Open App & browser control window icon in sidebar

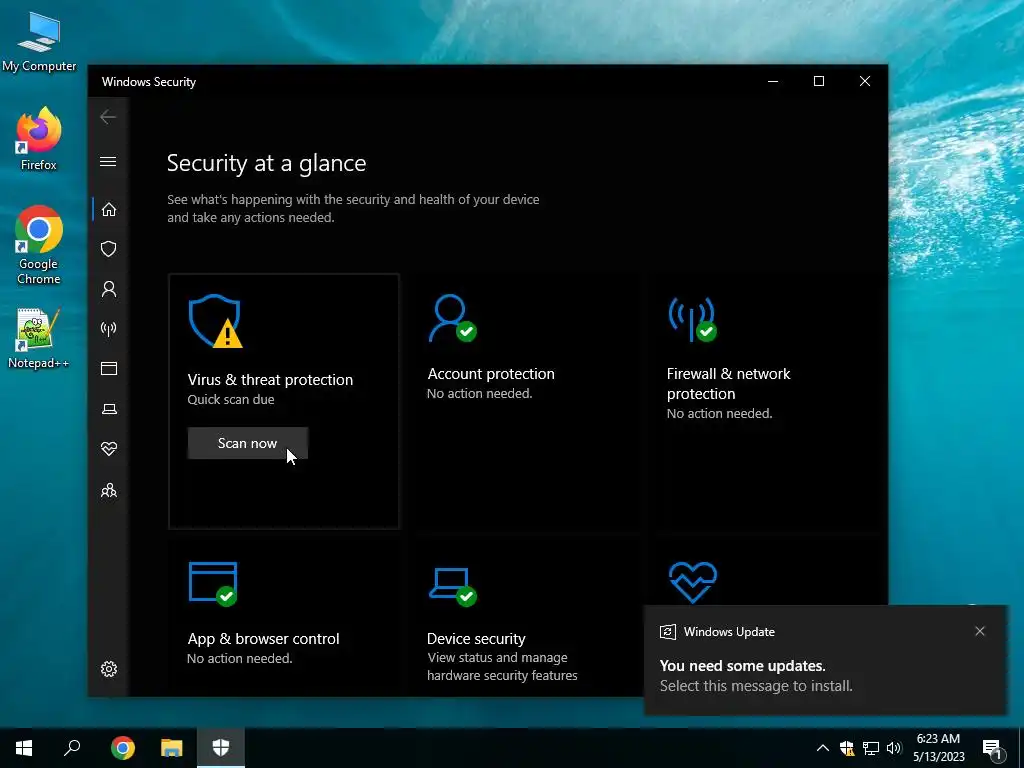coord(109,369)
